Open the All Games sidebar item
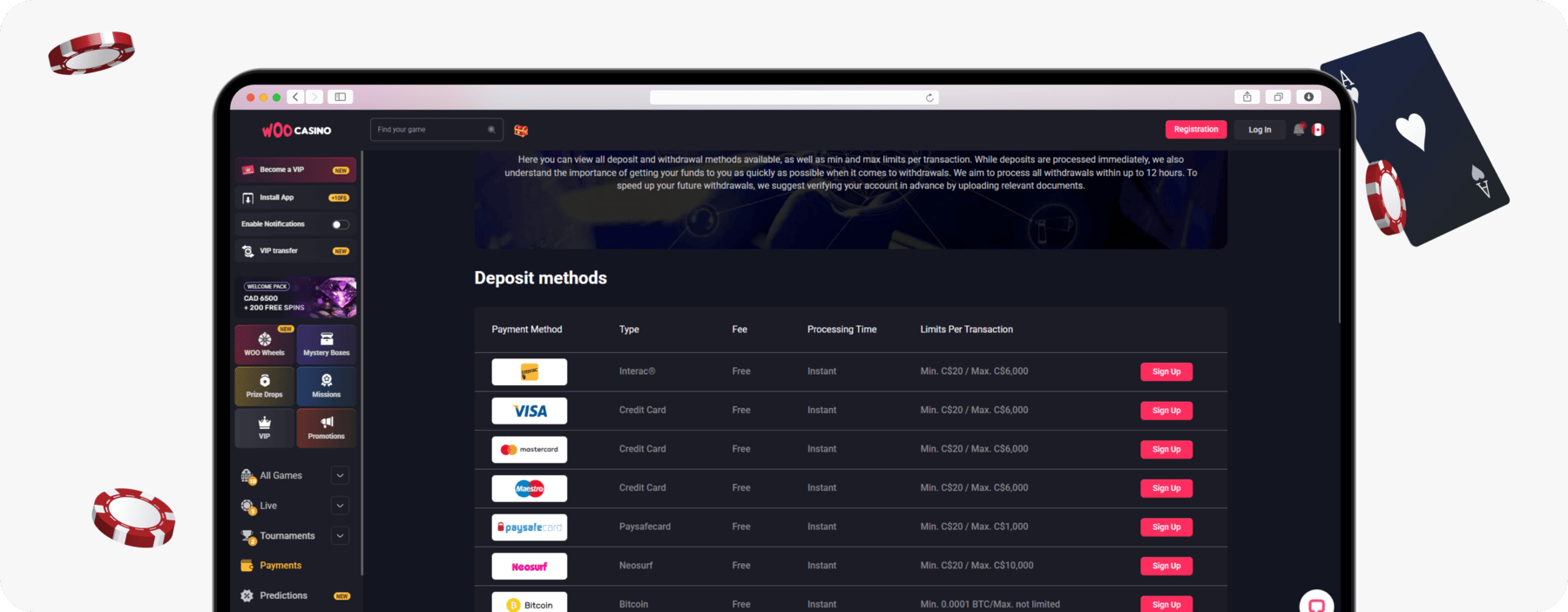 [x=280, y=475]
